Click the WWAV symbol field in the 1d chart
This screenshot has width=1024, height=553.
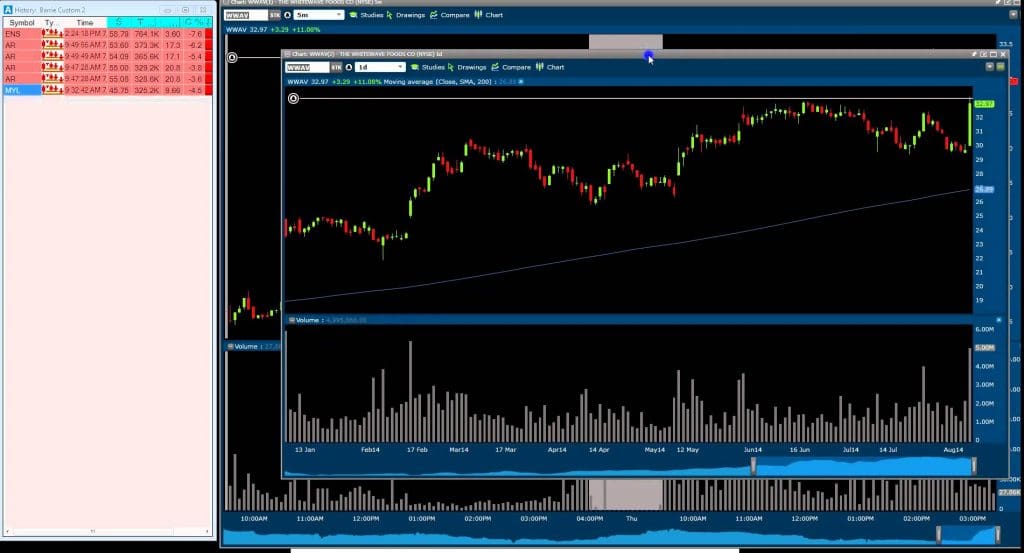coord(308,67)
